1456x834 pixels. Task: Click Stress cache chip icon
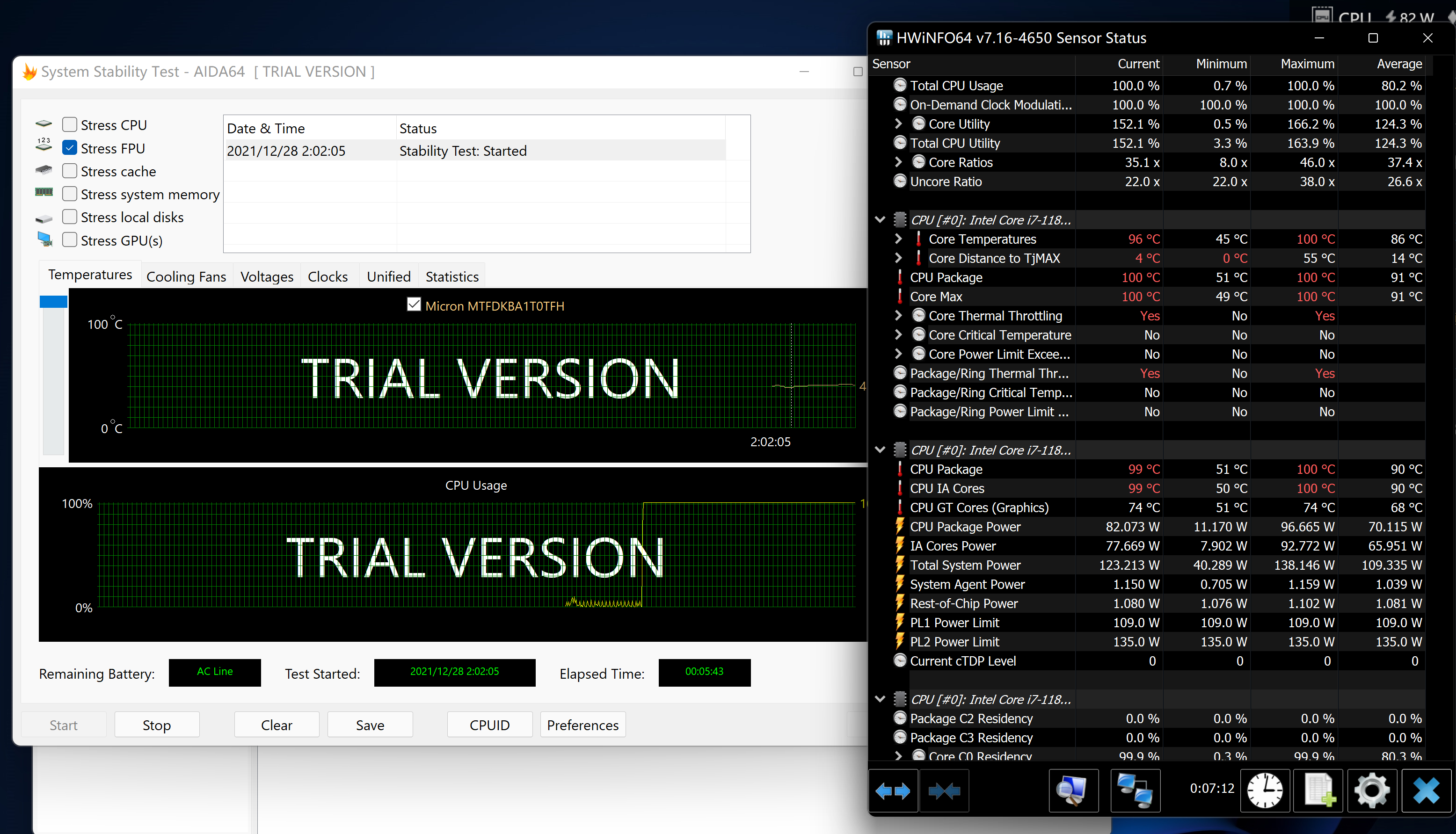(44, 170)
